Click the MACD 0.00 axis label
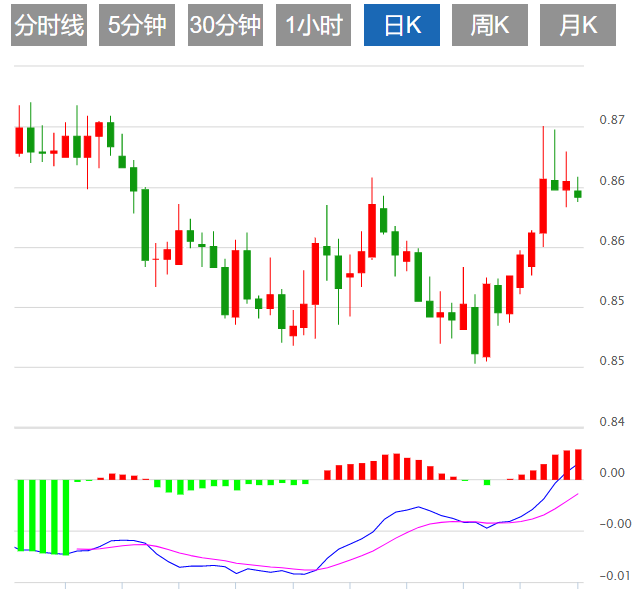This screenshot has width=636, height=589. [612, 473]
